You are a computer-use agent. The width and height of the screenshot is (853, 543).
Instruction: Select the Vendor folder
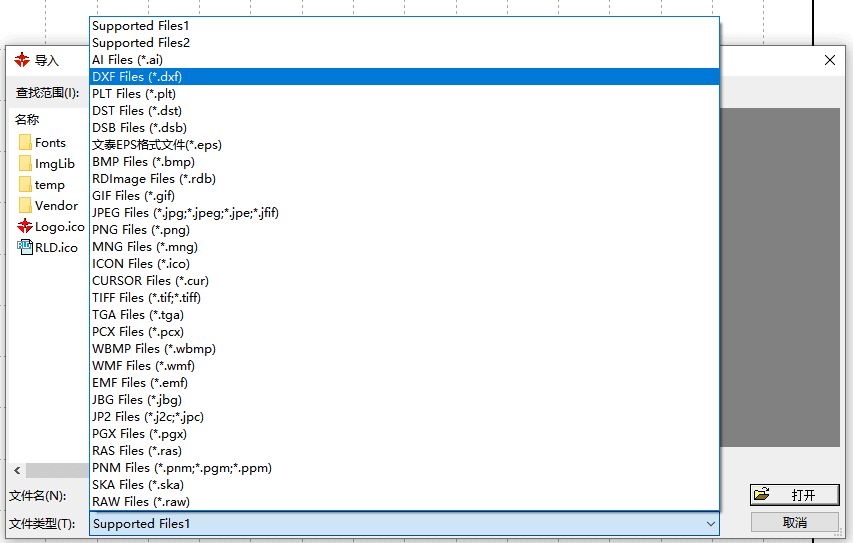55,206
